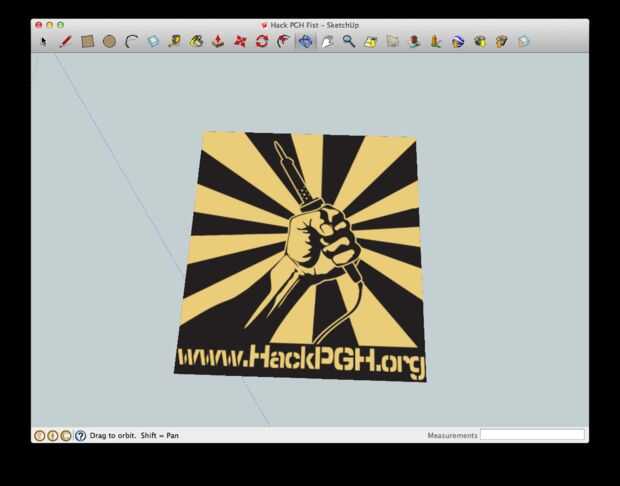Click the 'Hack PGH Fist – SketchUp' title
Screen dimensions: 620x486
tap(314, 25)
